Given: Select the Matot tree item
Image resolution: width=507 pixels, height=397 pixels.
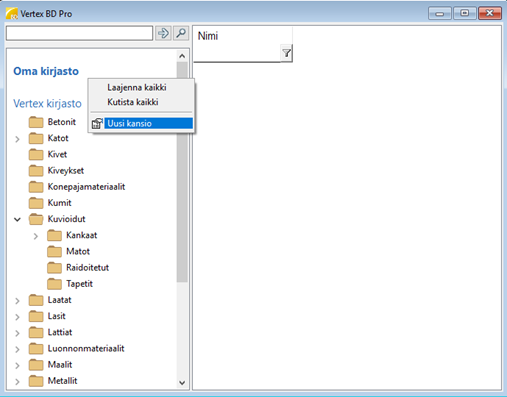Looking at the screenshot, I should click(78, 251).
